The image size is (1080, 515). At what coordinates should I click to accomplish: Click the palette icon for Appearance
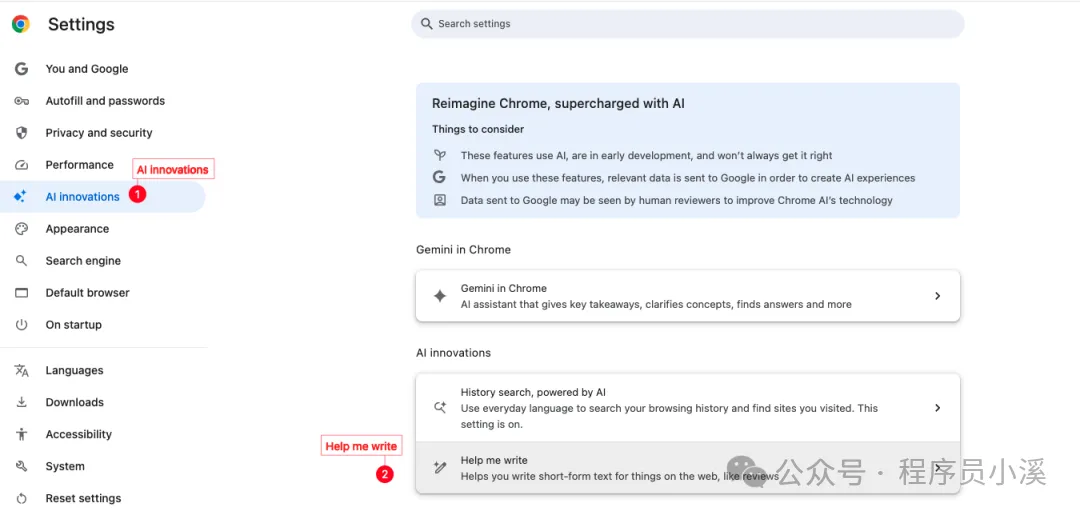(21, 229)
